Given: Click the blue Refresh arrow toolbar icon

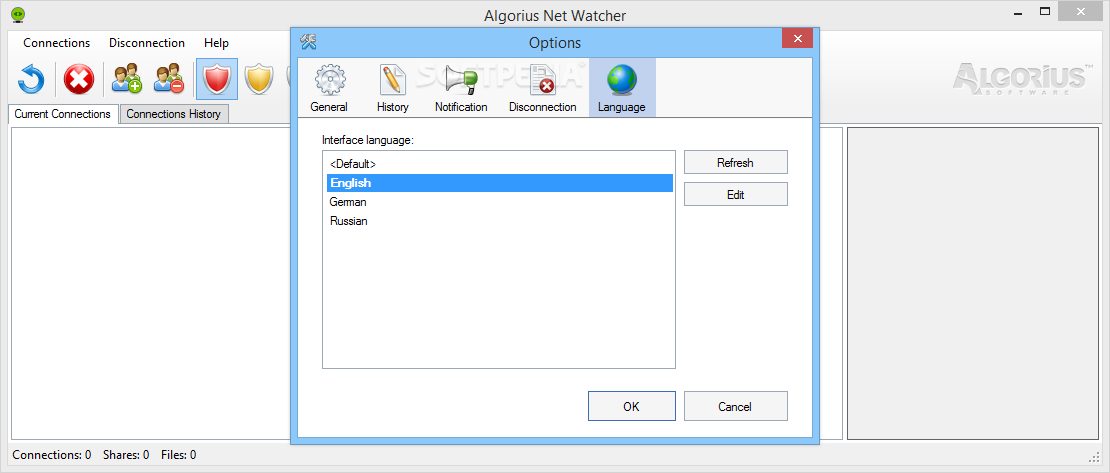Looking at the screenshot, I should tap(31, 79).
